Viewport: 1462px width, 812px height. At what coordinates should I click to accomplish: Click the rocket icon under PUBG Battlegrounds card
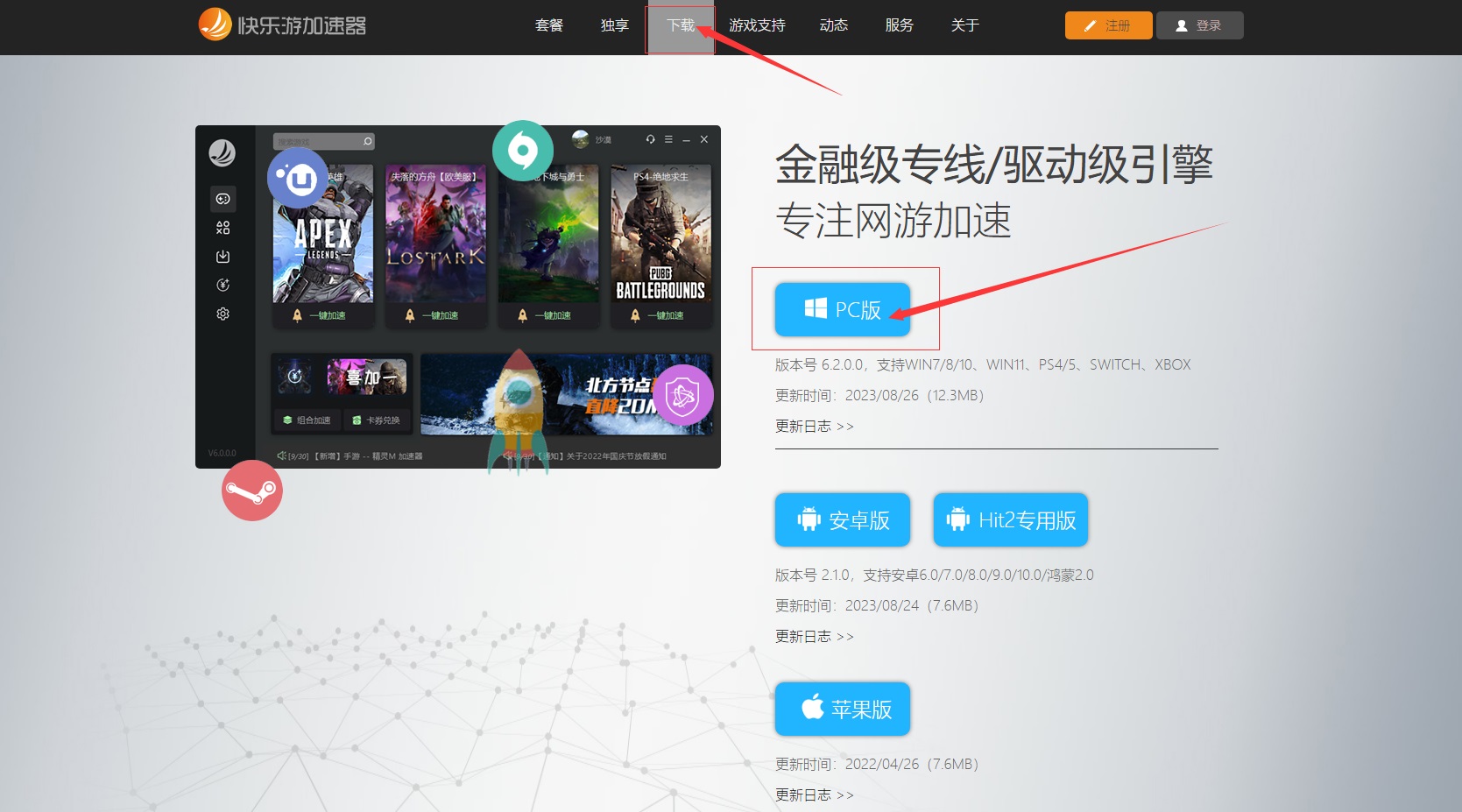[635, 315]
